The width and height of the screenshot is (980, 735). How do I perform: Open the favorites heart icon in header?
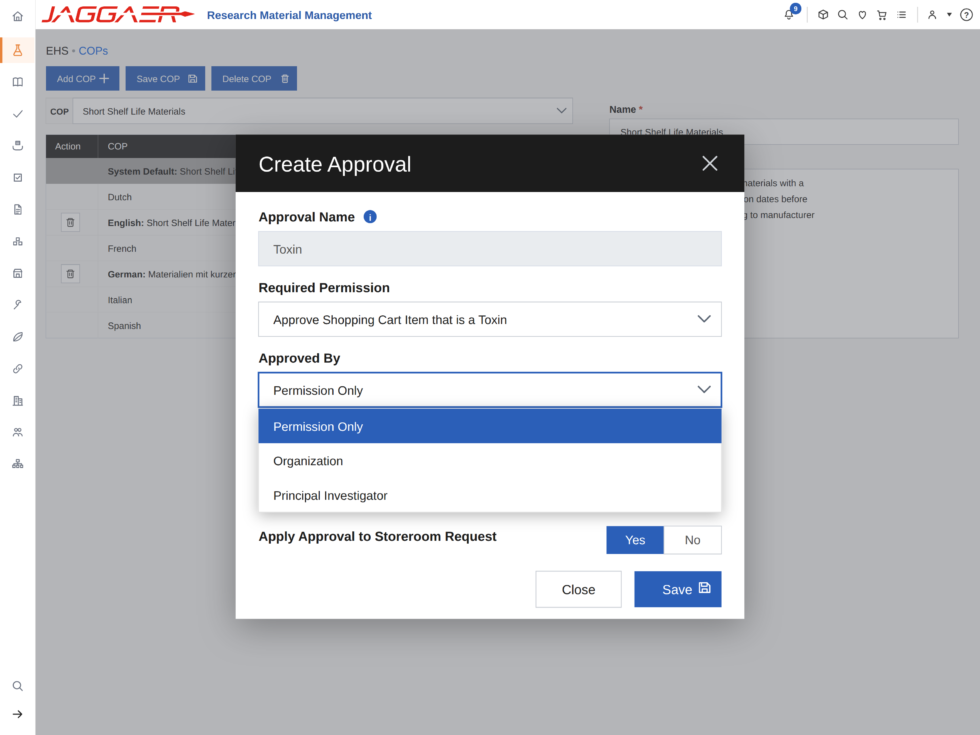tap(862, 15)
